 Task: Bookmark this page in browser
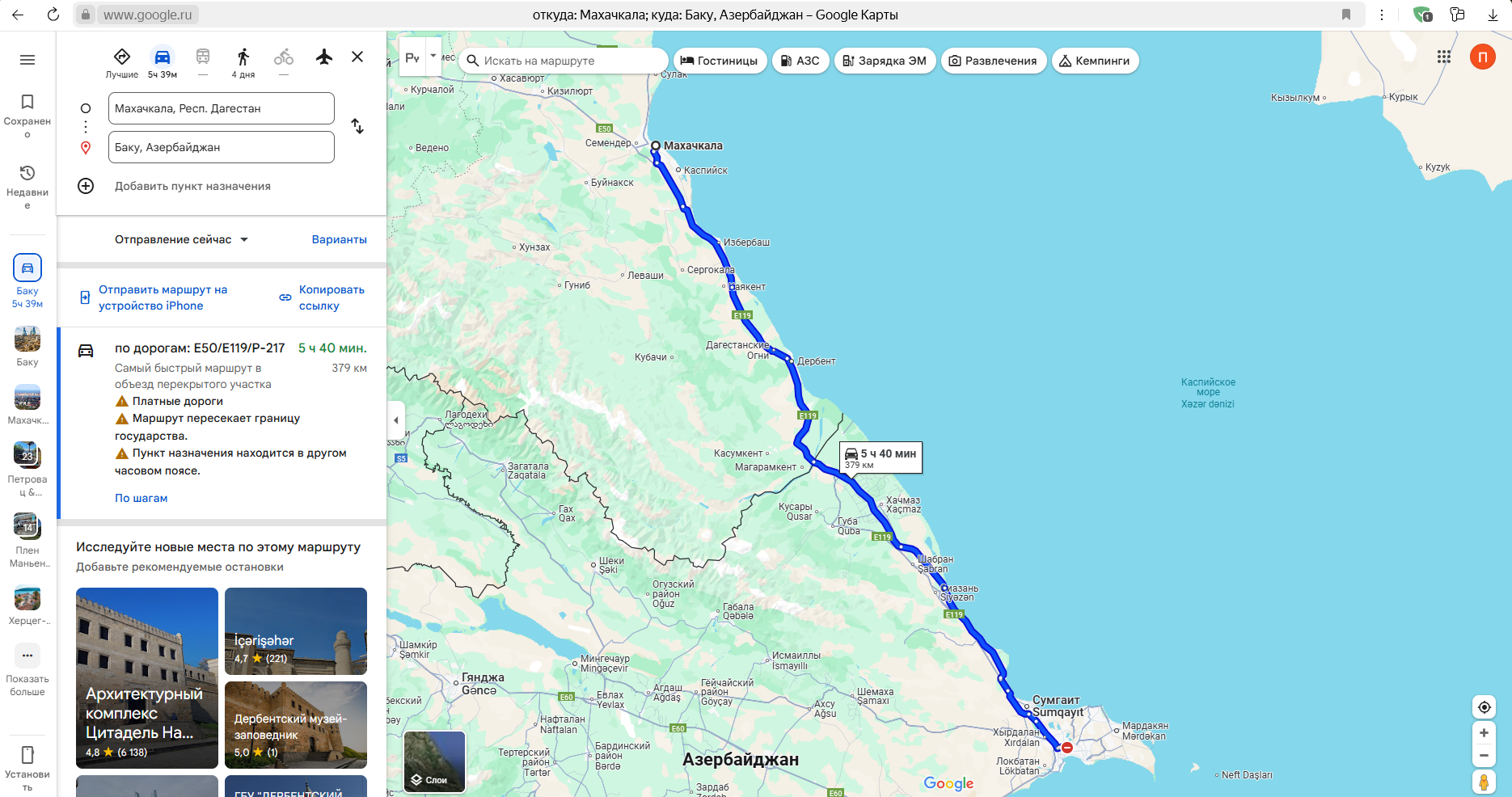(x=1346, y=15)
